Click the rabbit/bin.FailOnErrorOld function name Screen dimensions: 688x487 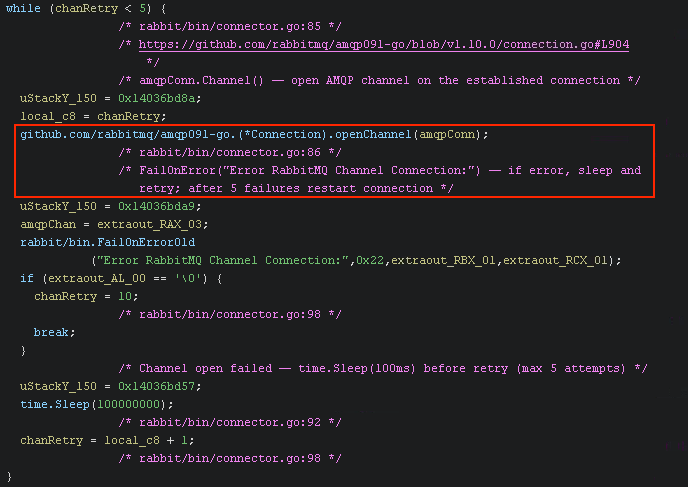108,242
